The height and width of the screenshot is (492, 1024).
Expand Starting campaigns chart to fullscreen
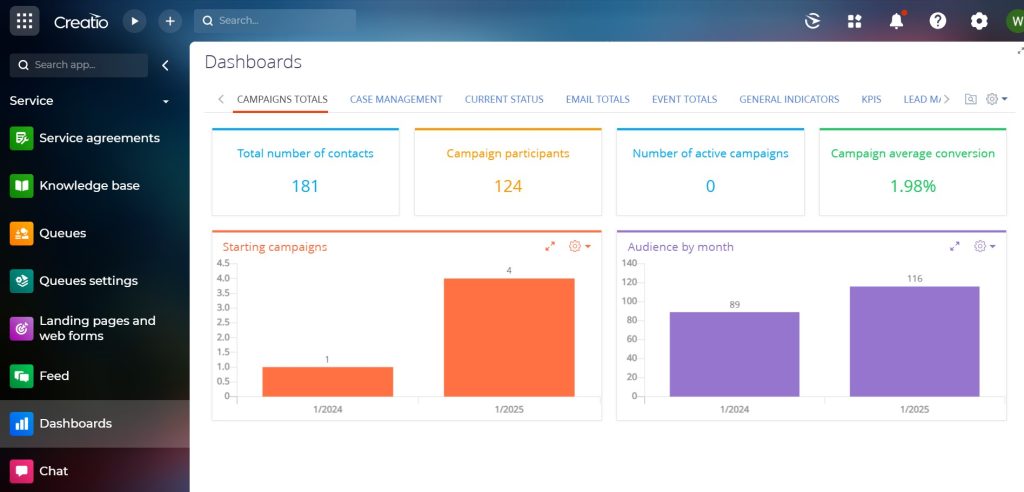(550, 246)
